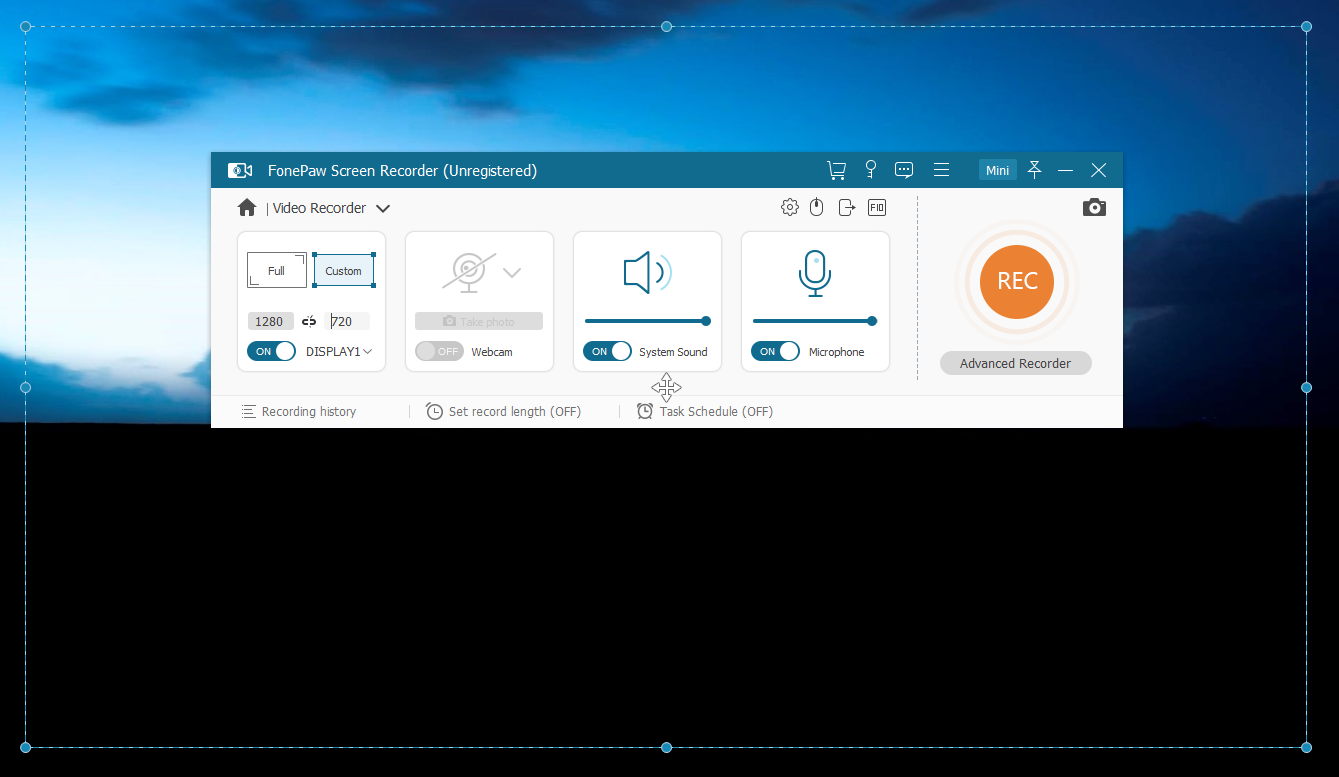Go to home screen icon
Screen dimensions: 1339x777
247,208
